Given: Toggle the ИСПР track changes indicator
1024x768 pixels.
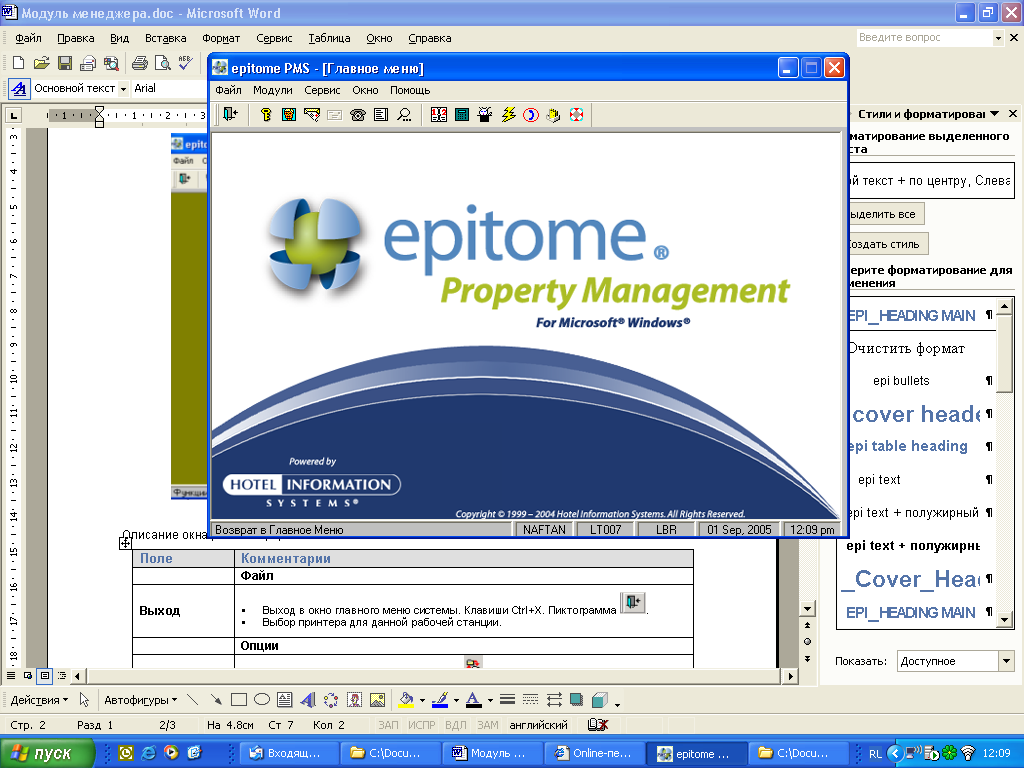Looking at the screenshot, I should [x=421, y=725].
